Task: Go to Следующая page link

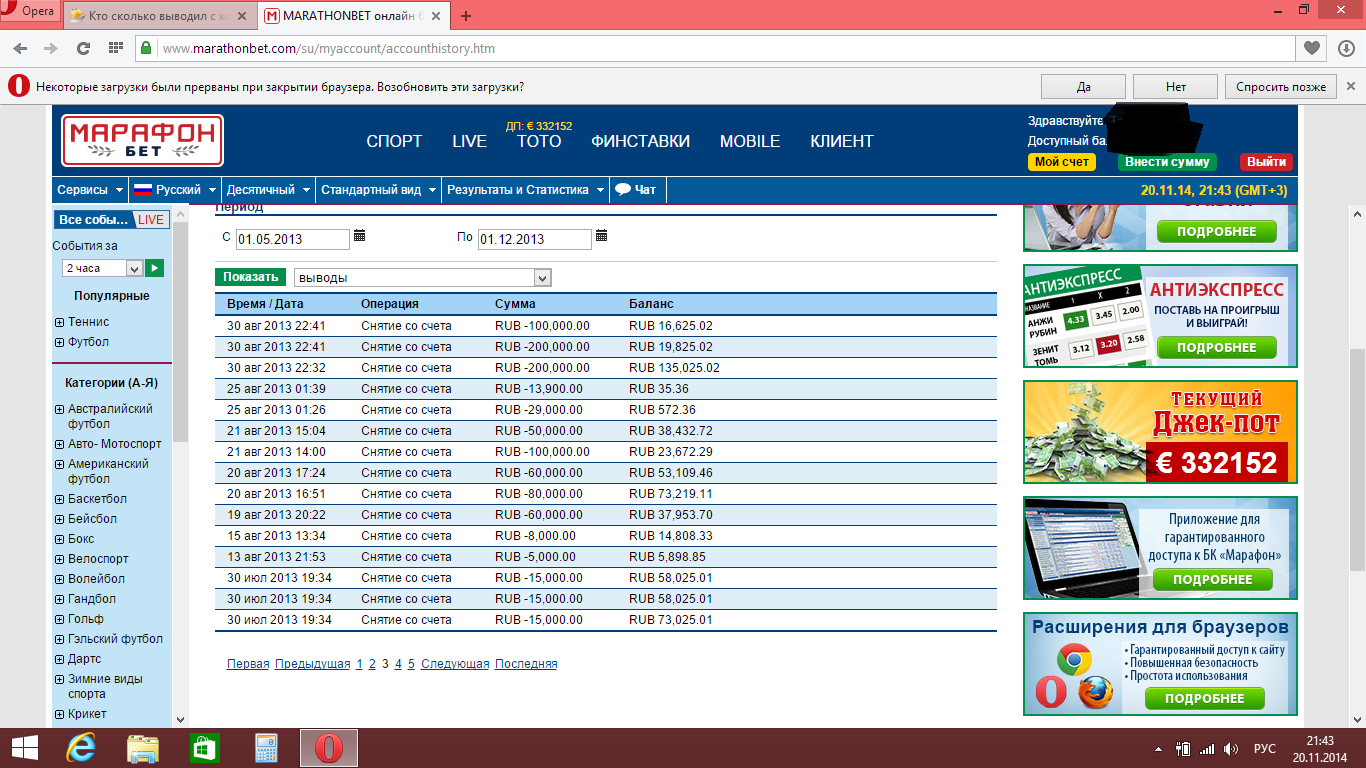Action: click(455, 664)
